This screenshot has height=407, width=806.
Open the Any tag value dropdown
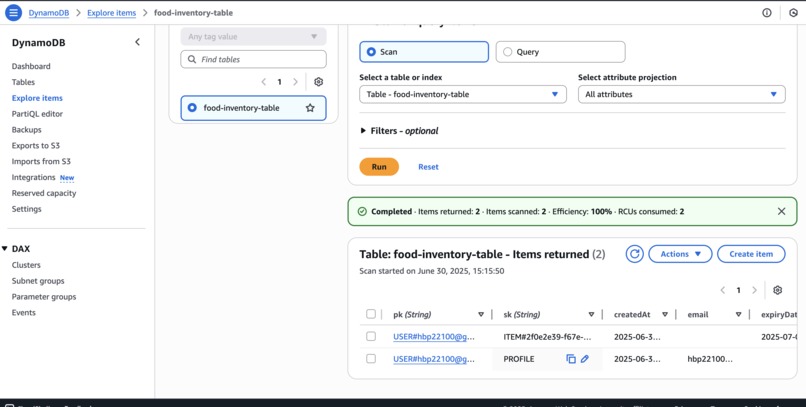(253, 36)
